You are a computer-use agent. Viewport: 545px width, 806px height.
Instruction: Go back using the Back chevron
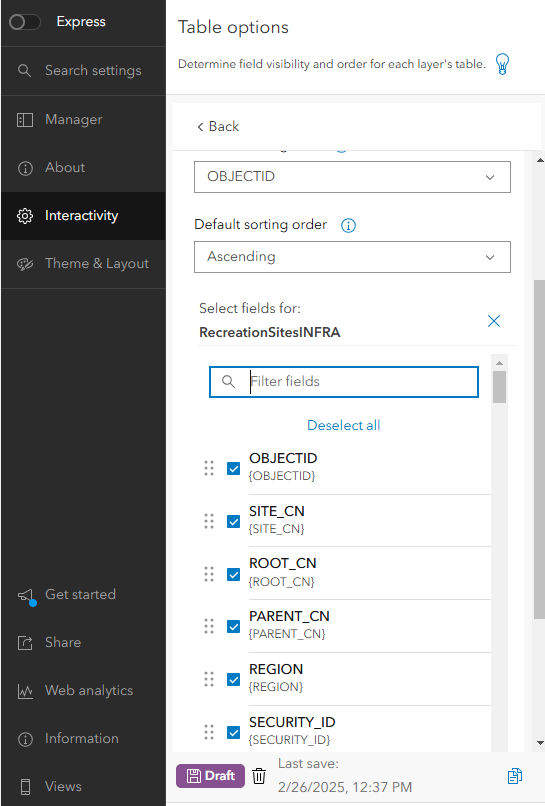[x=218, y=126]
